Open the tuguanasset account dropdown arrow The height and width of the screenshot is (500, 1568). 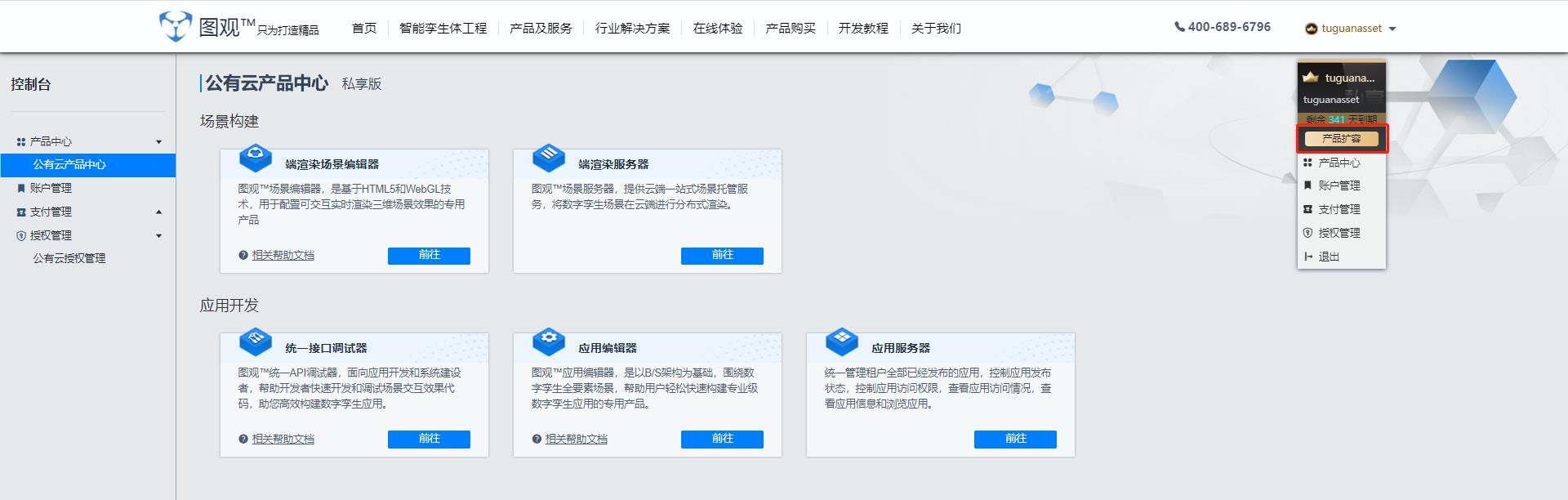coord(1392,29)
